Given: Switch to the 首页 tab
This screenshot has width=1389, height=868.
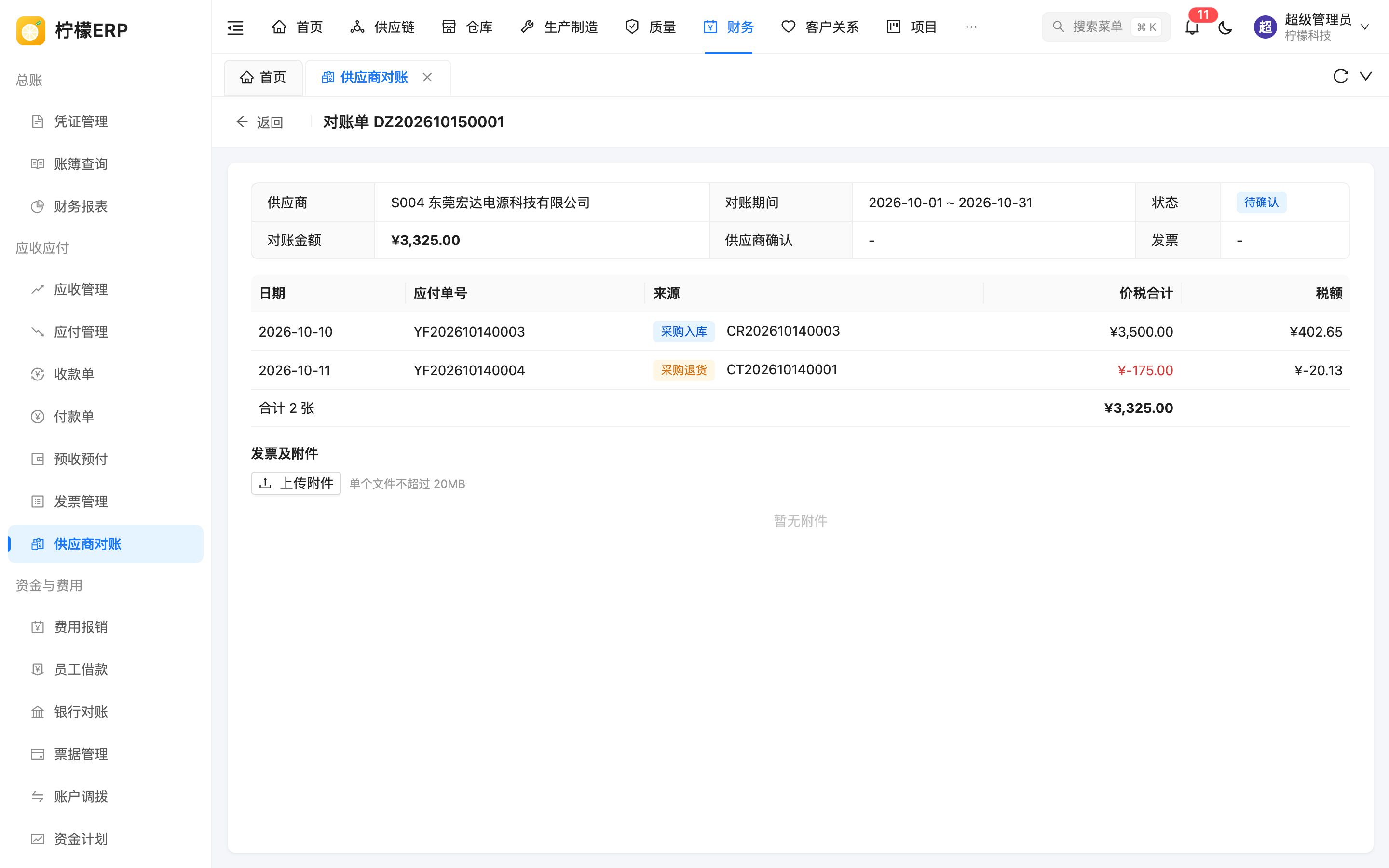Looking at the screenshot, I should pos(263,78).
